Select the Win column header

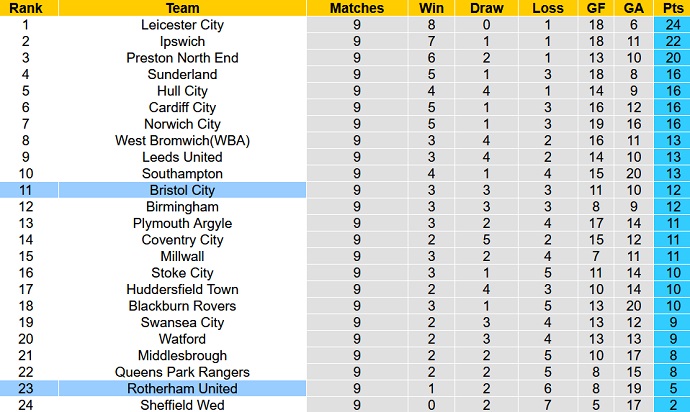pos(431,8)
